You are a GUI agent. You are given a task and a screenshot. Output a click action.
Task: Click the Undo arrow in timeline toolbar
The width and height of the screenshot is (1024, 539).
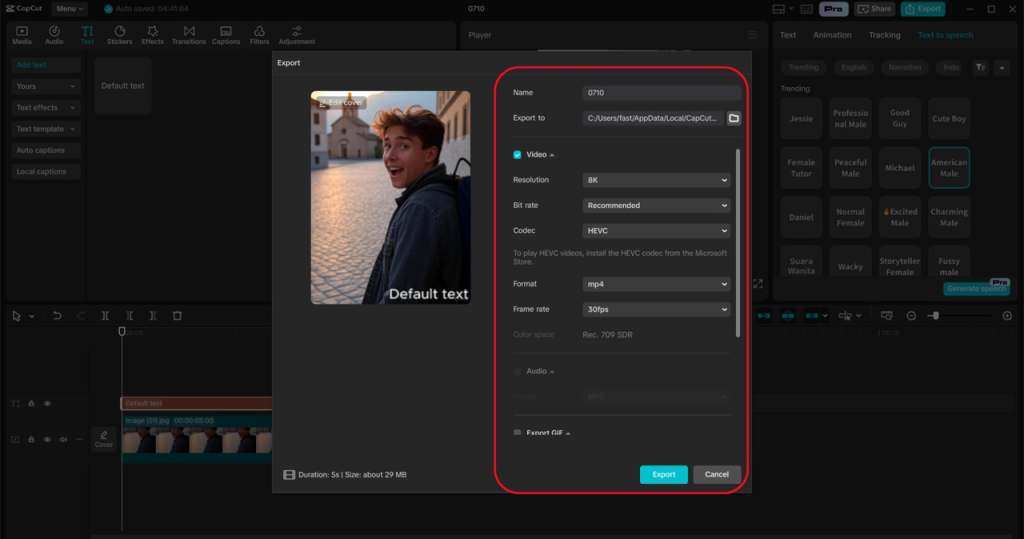coord(57,316)
